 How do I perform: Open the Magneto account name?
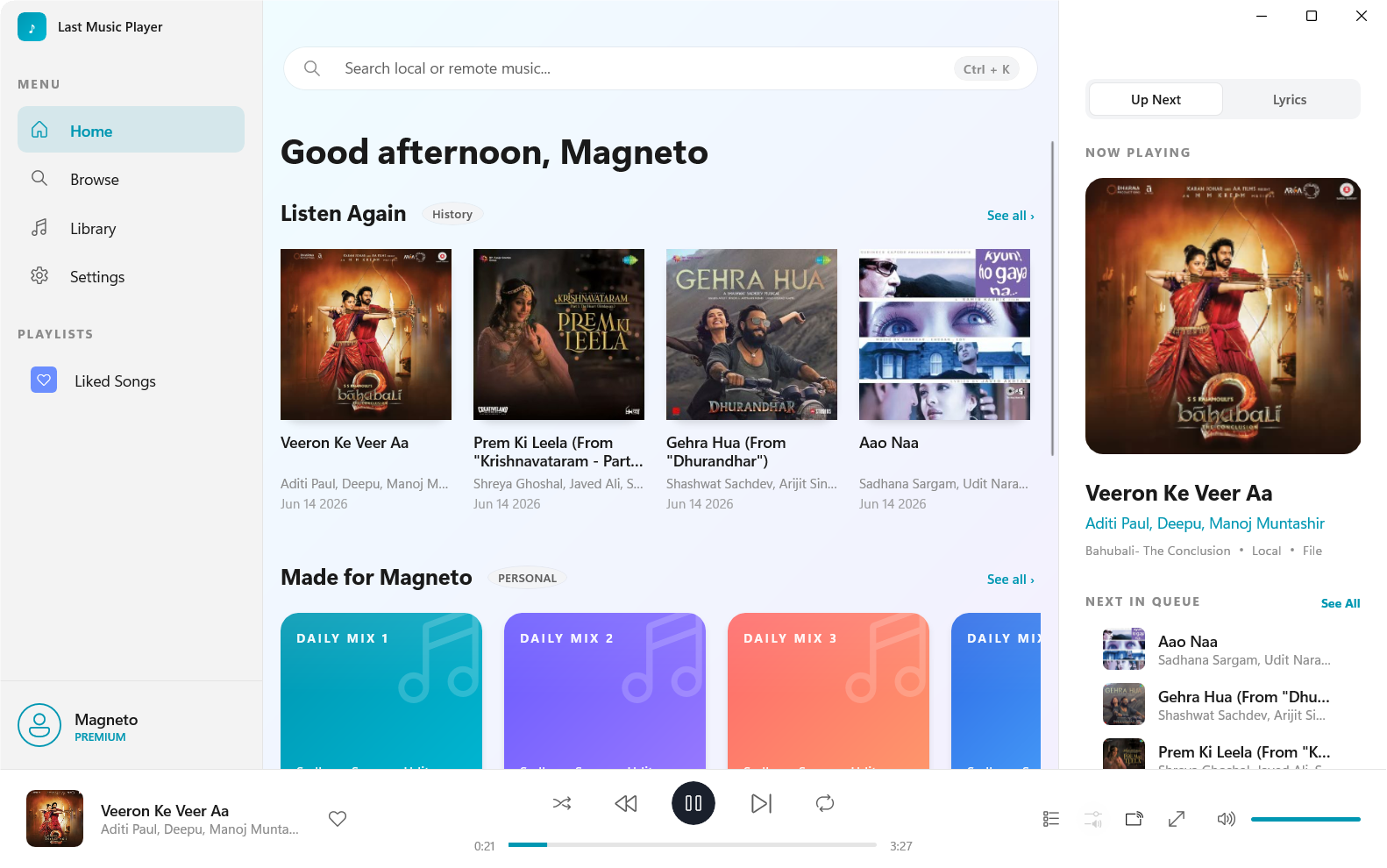point(106,720)
